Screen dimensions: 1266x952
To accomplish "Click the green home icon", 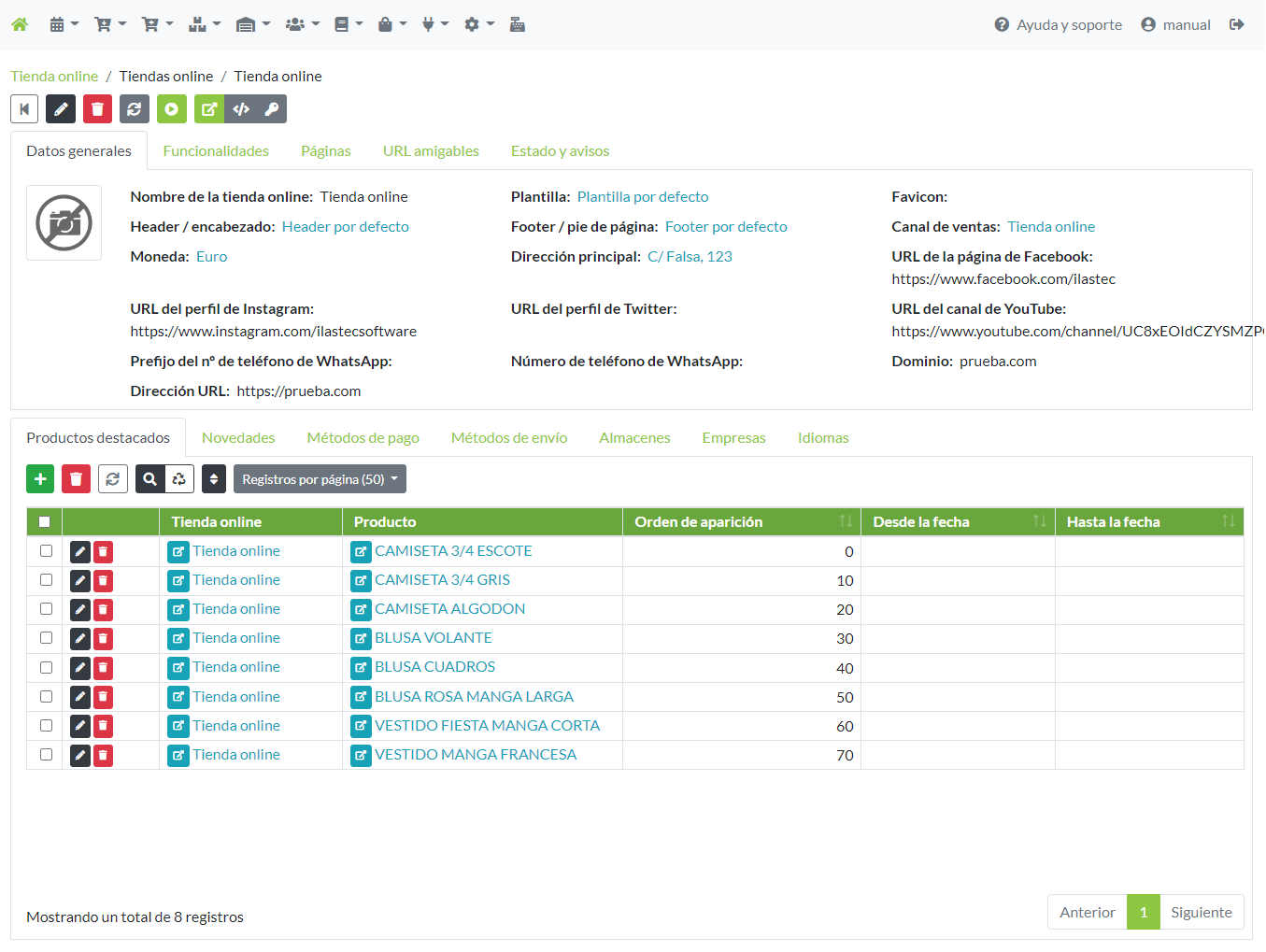I will [x=20, y=24].
